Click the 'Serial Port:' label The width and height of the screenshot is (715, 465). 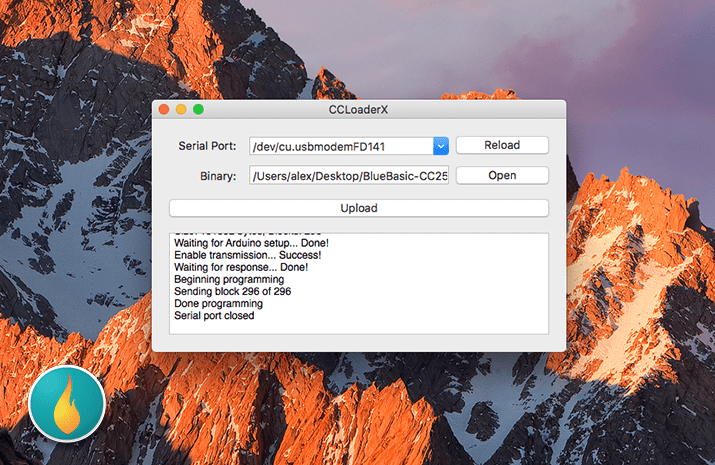click(207, 146)
